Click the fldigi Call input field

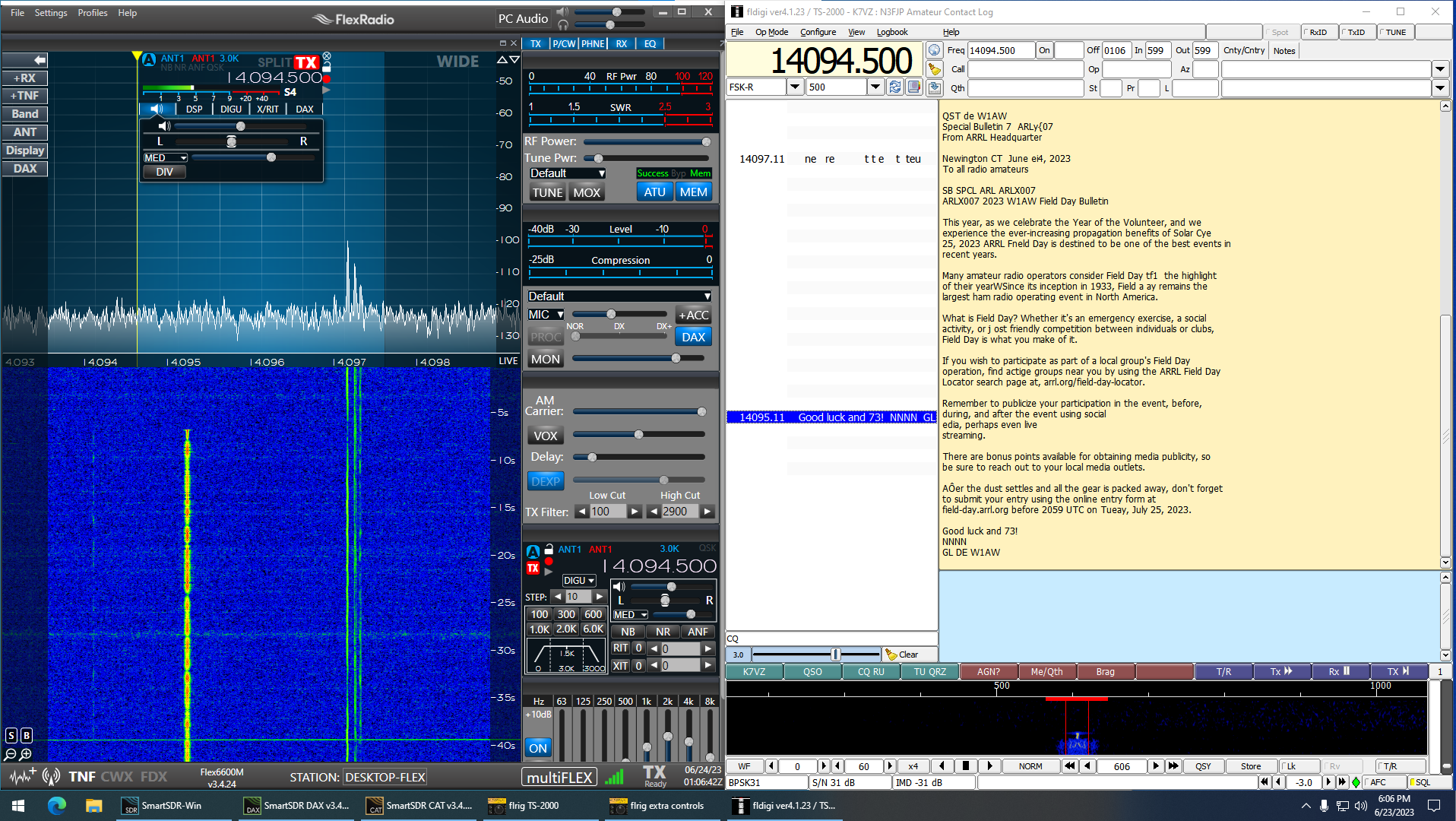[x=1026, y=69]
